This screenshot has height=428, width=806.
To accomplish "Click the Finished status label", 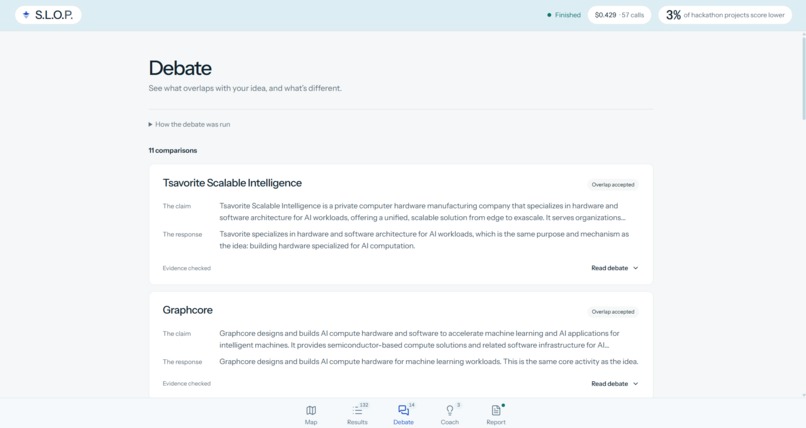I will (567, 15).
